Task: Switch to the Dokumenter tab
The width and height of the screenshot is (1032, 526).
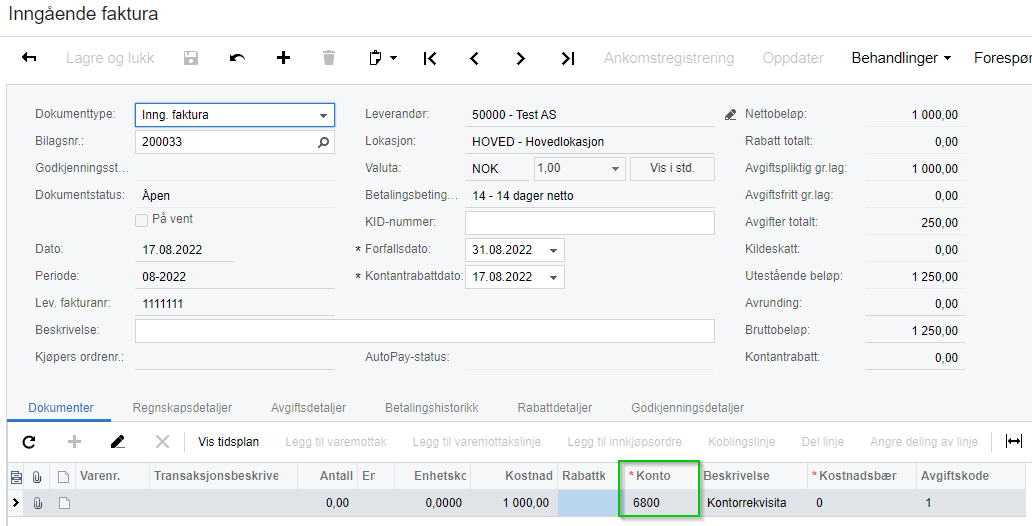Action: [x=61, y=408]
